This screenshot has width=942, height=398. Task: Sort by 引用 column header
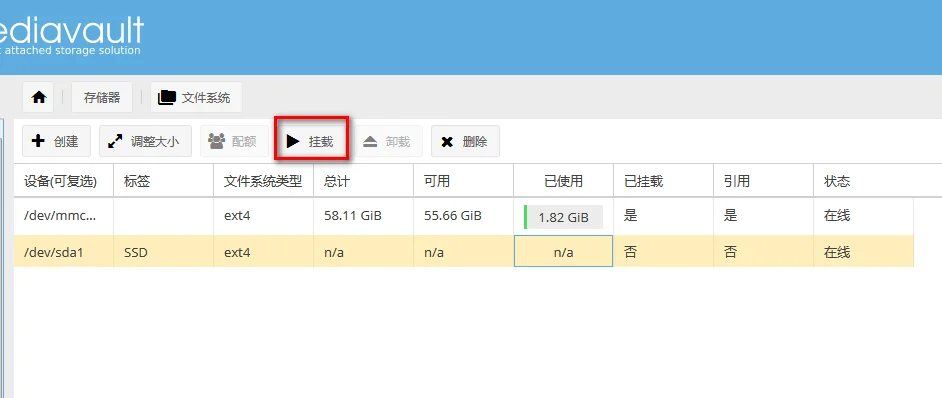click(764, 181)
